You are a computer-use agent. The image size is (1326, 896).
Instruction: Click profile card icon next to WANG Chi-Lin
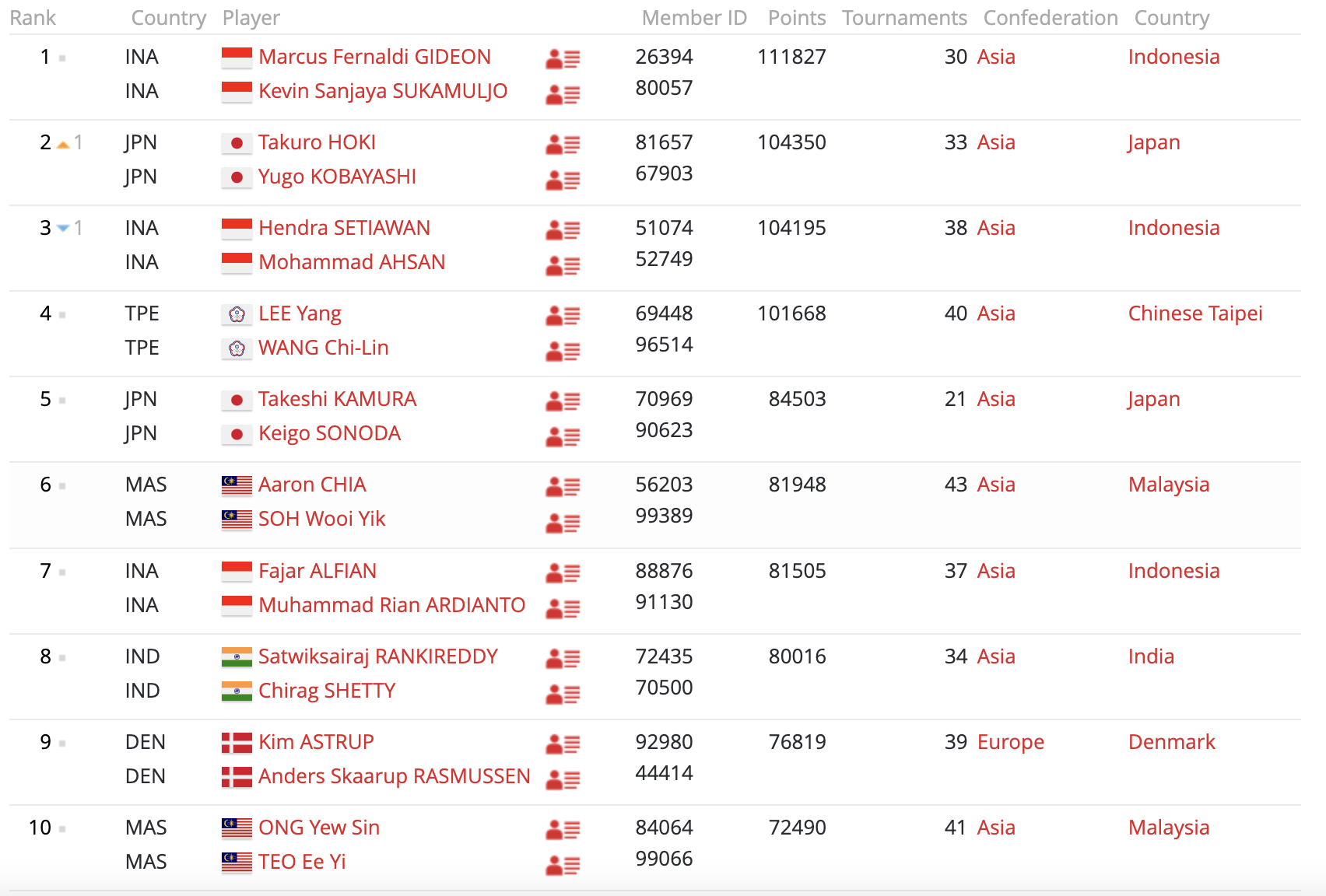(x=563, y=351)
